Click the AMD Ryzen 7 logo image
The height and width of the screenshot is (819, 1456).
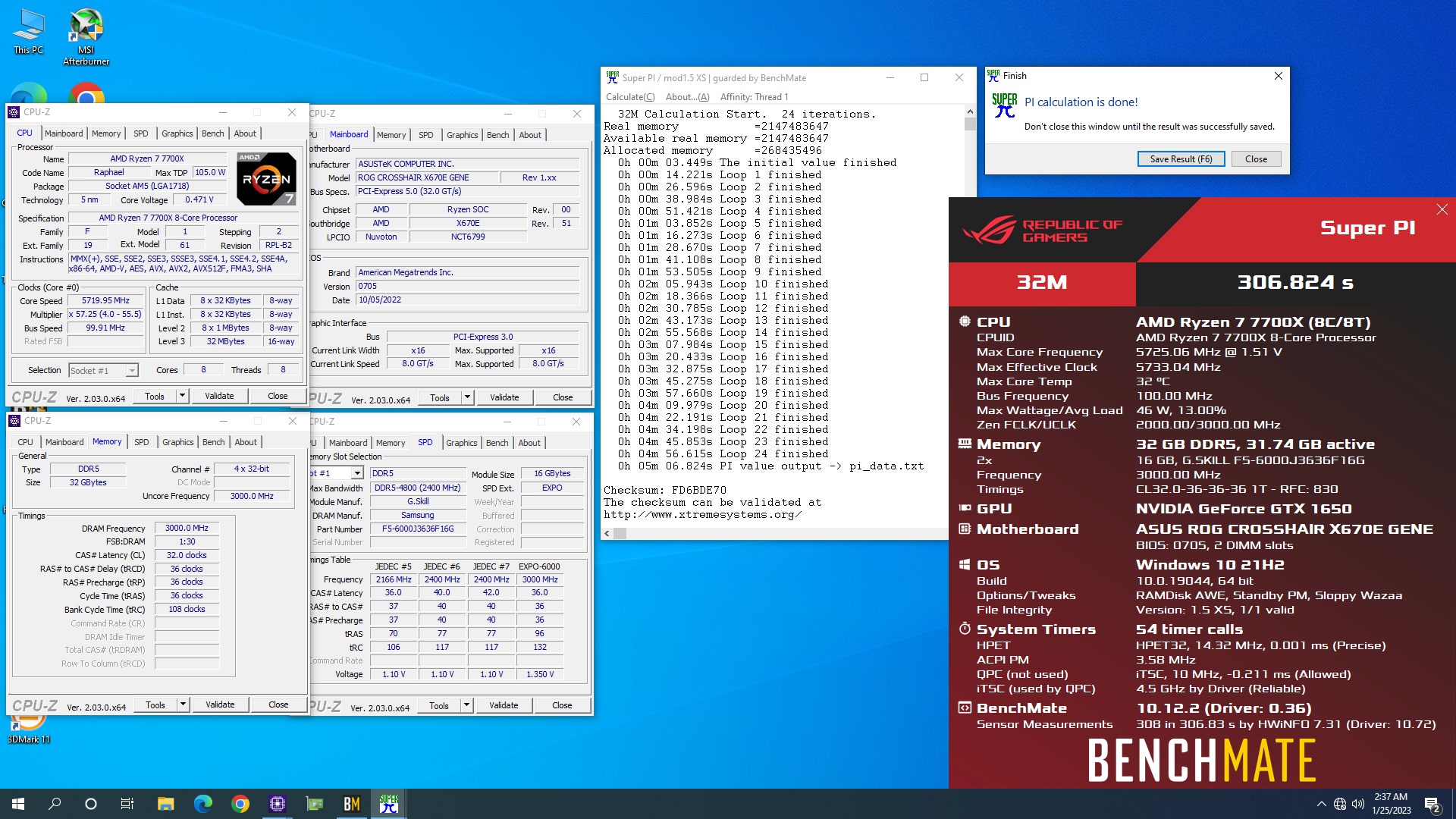point(266,178)
